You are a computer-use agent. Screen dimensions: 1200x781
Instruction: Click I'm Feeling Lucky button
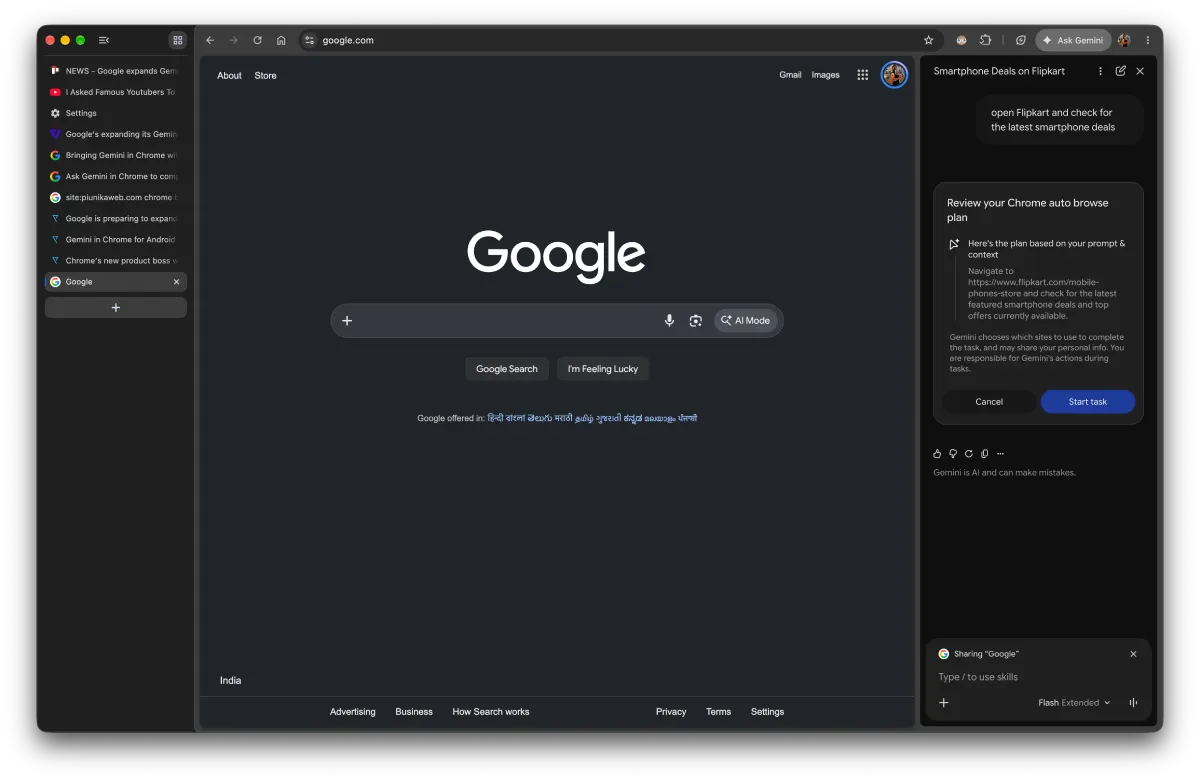603,369
